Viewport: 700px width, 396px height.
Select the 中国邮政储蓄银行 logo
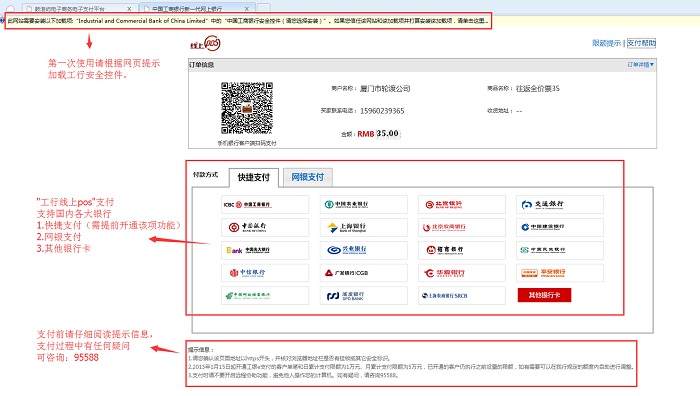[x=265, y=296]
